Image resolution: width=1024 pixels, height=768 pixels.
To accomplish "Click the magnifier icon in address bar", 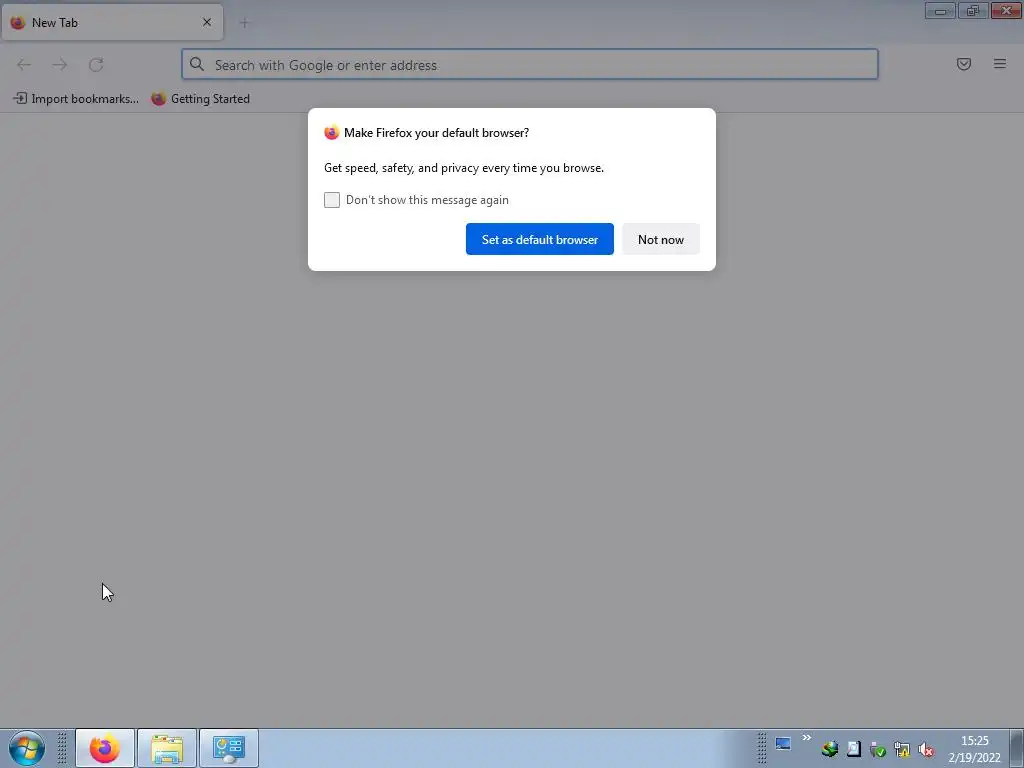I will [x=197, y=64].
